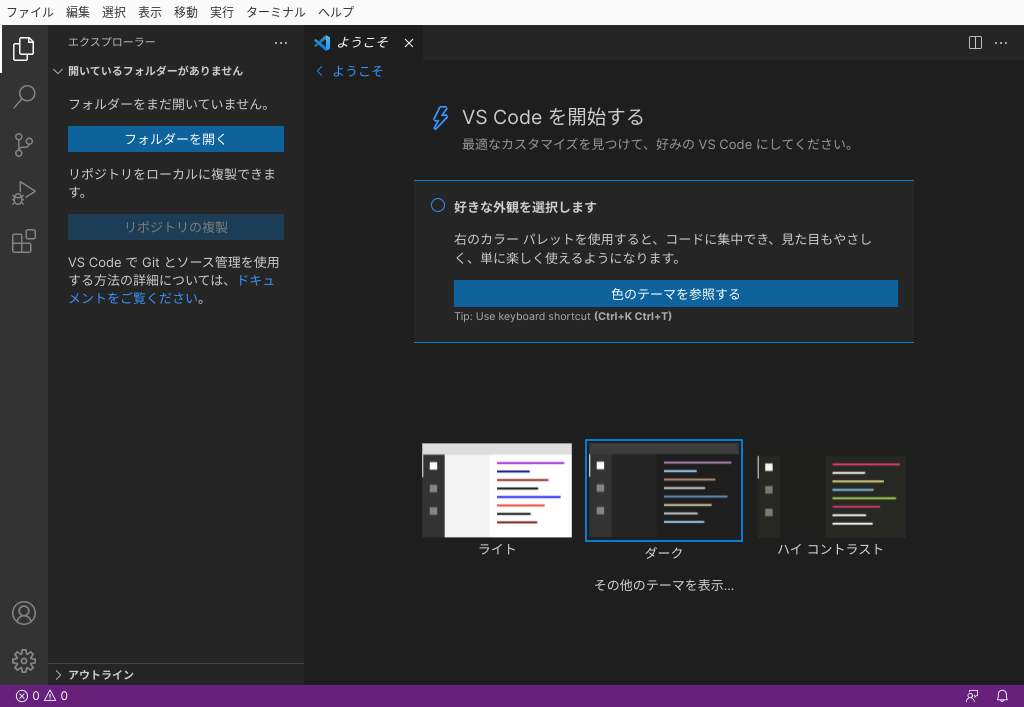
Task: Close the ようこそ tab
Action: [409, 43]
